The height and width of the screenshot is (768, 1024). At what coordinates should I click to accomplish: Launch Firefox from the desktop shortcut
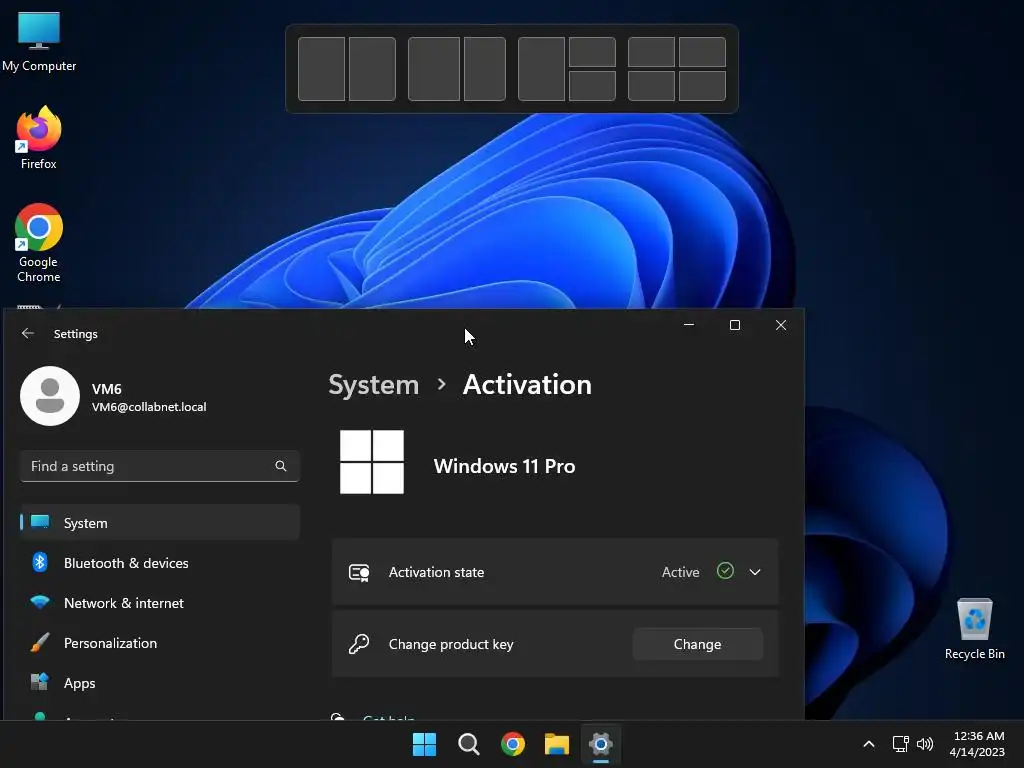(39, 138)
